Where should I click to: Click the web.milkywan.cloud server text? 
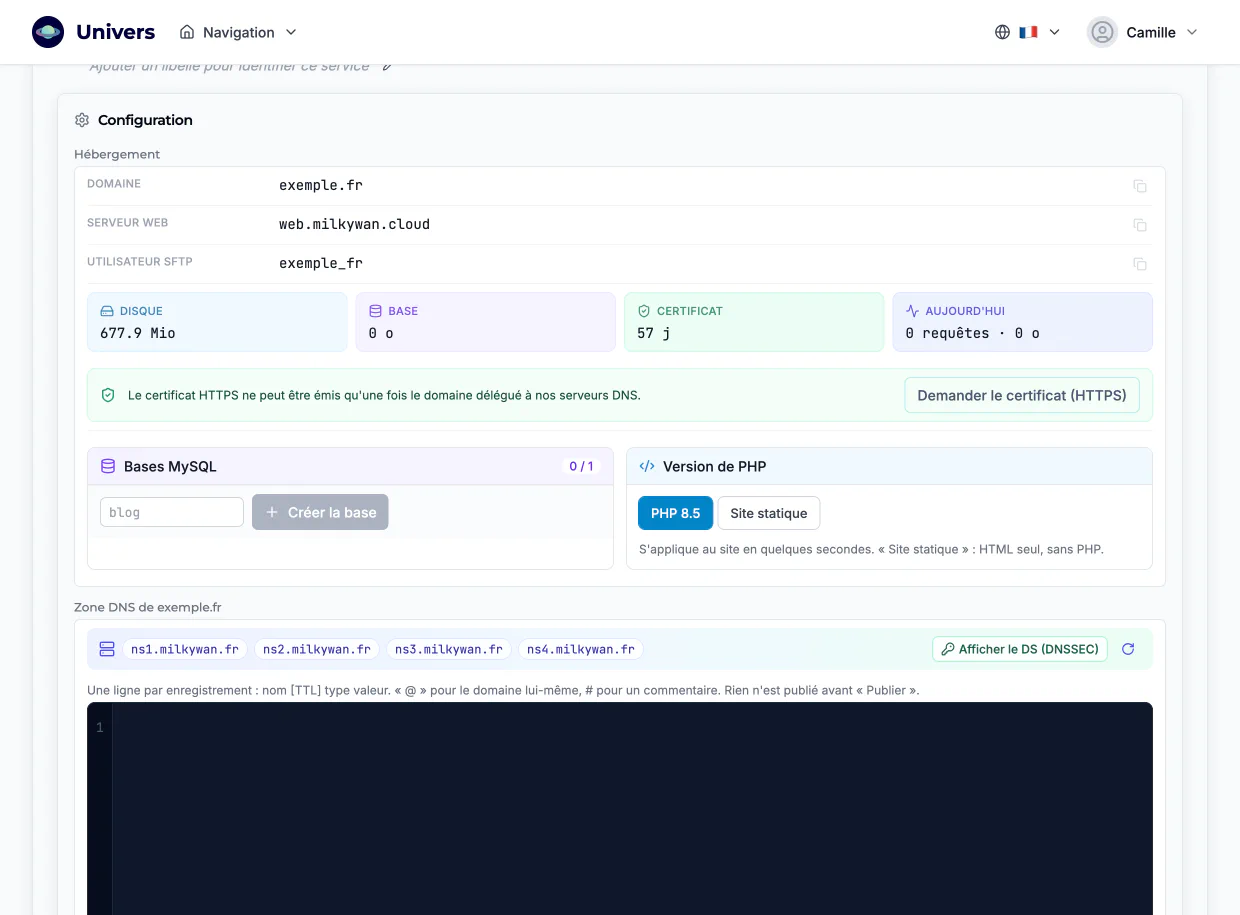click(x=354, y=225)
